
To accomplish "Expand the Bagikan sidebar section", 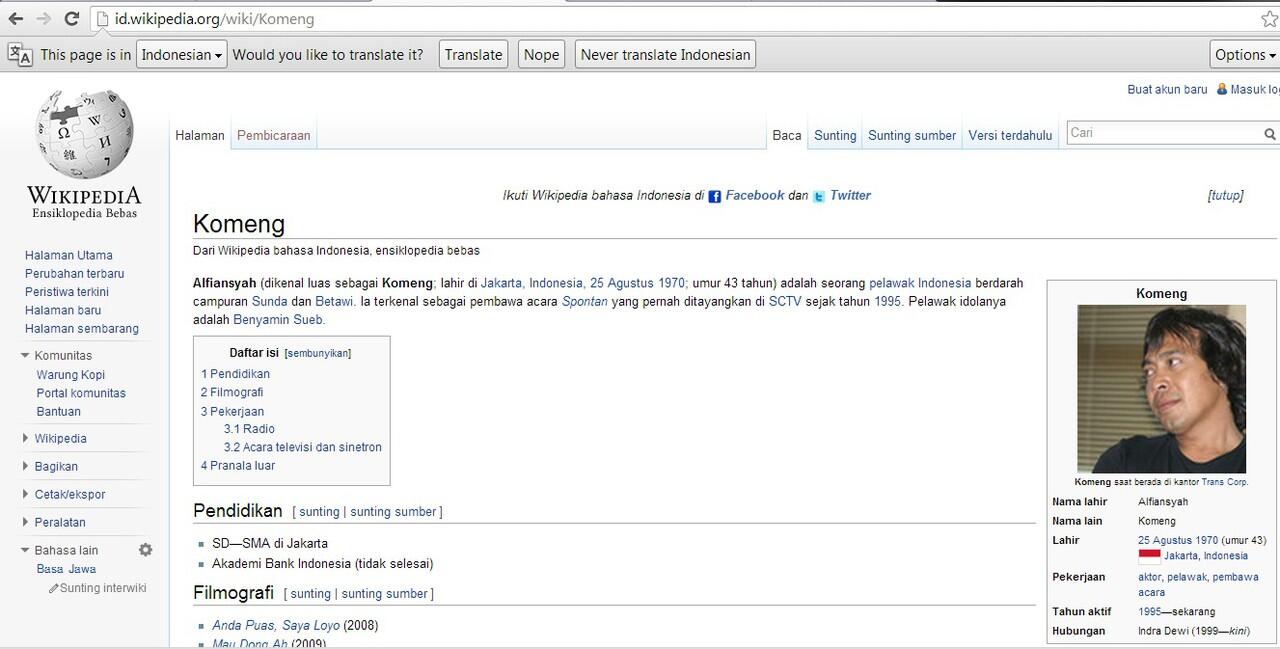I will (x=26, y=466).
